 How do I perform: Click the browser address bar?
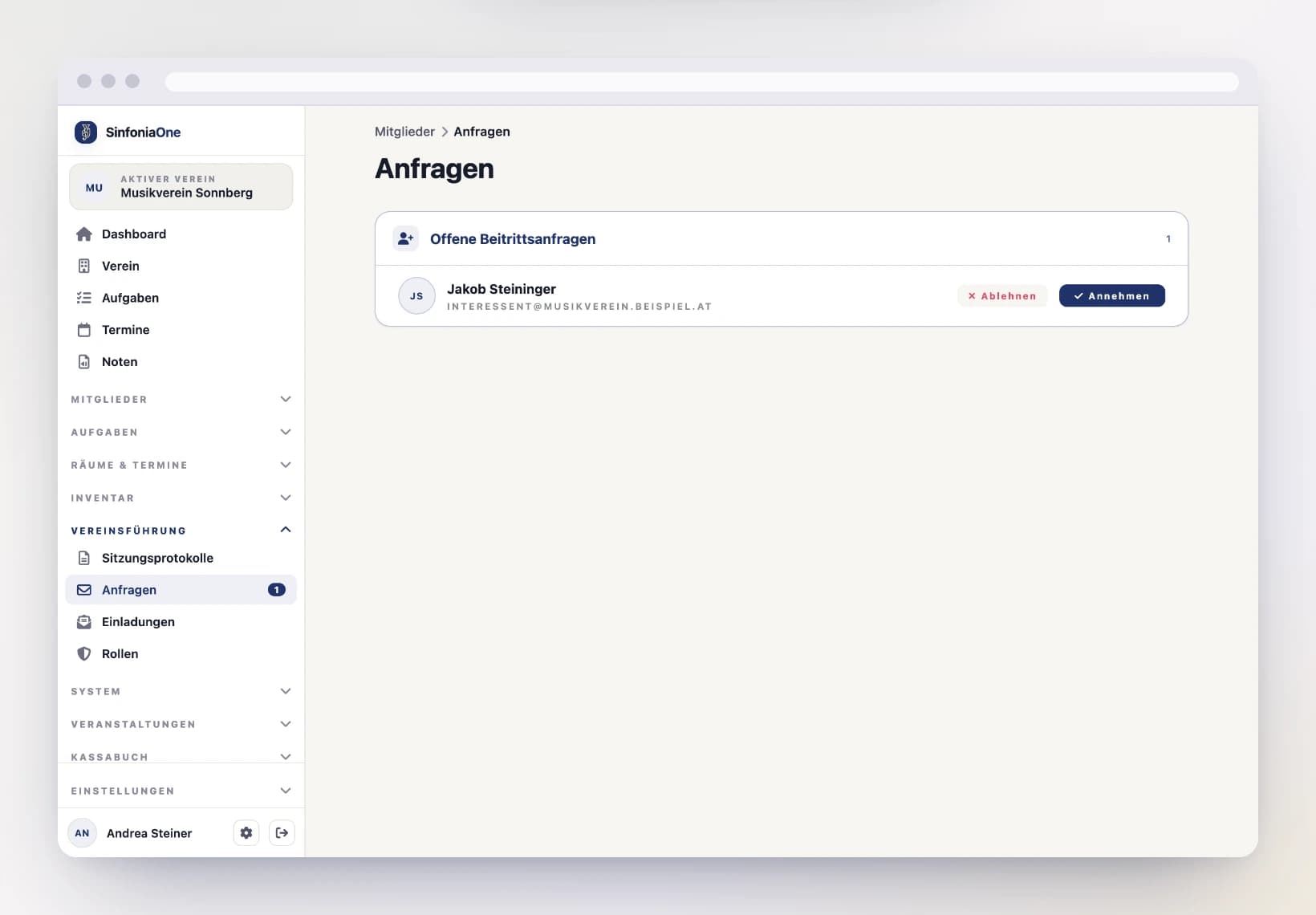pos(702,82)
